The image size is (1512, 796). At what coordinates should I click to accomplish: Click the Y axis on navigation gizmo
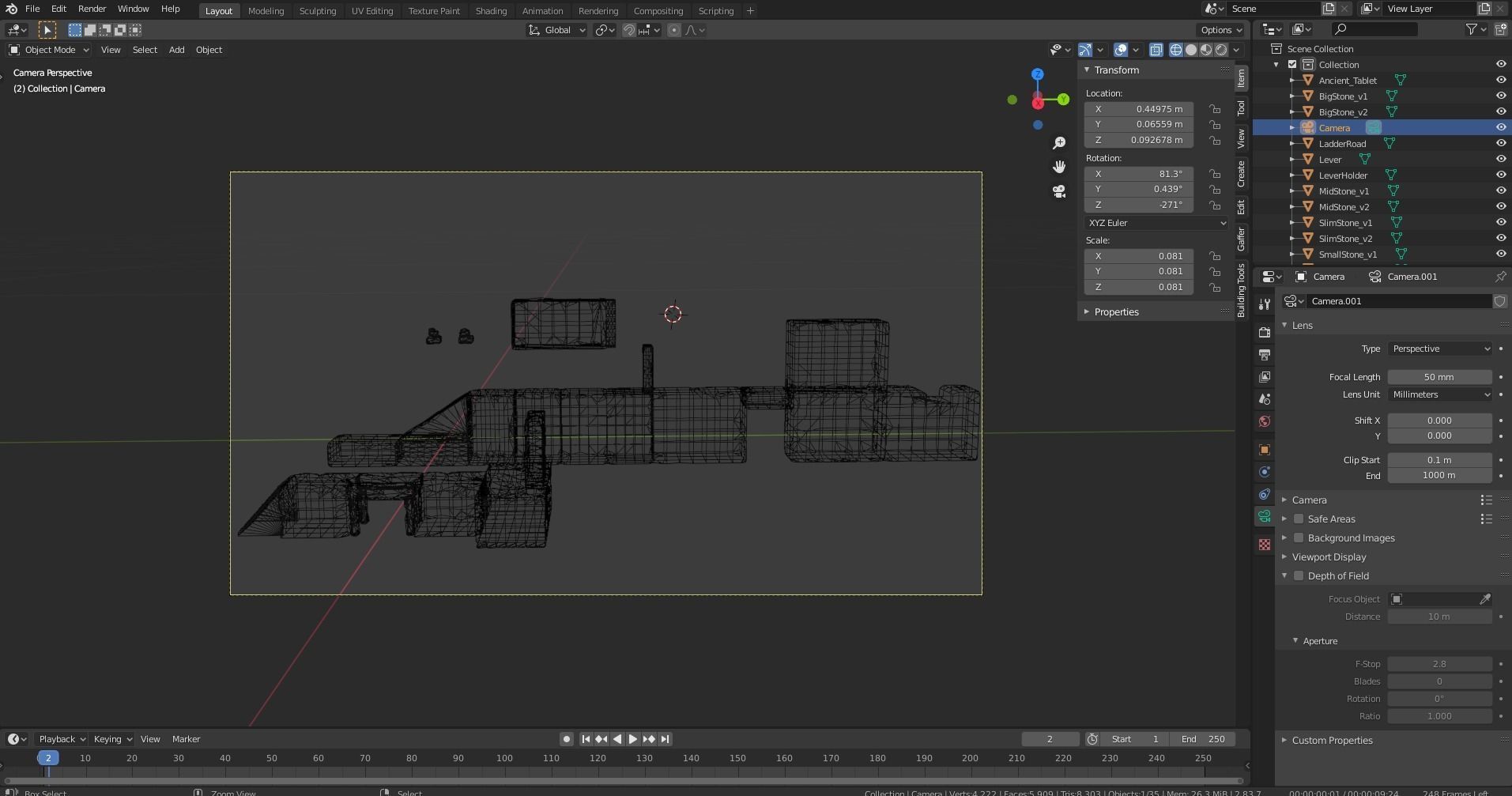tap(1063, 100)
